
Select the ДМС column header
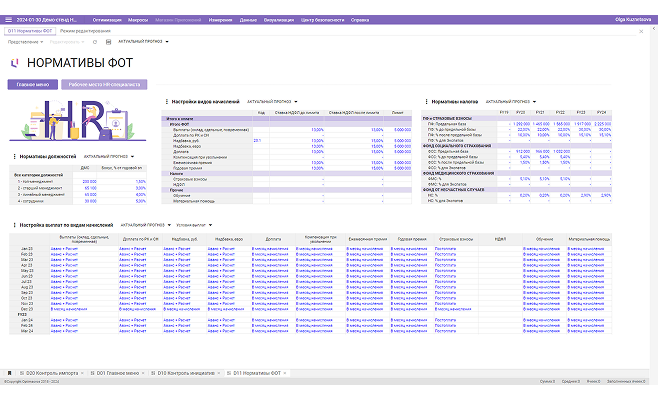[84, 168]
